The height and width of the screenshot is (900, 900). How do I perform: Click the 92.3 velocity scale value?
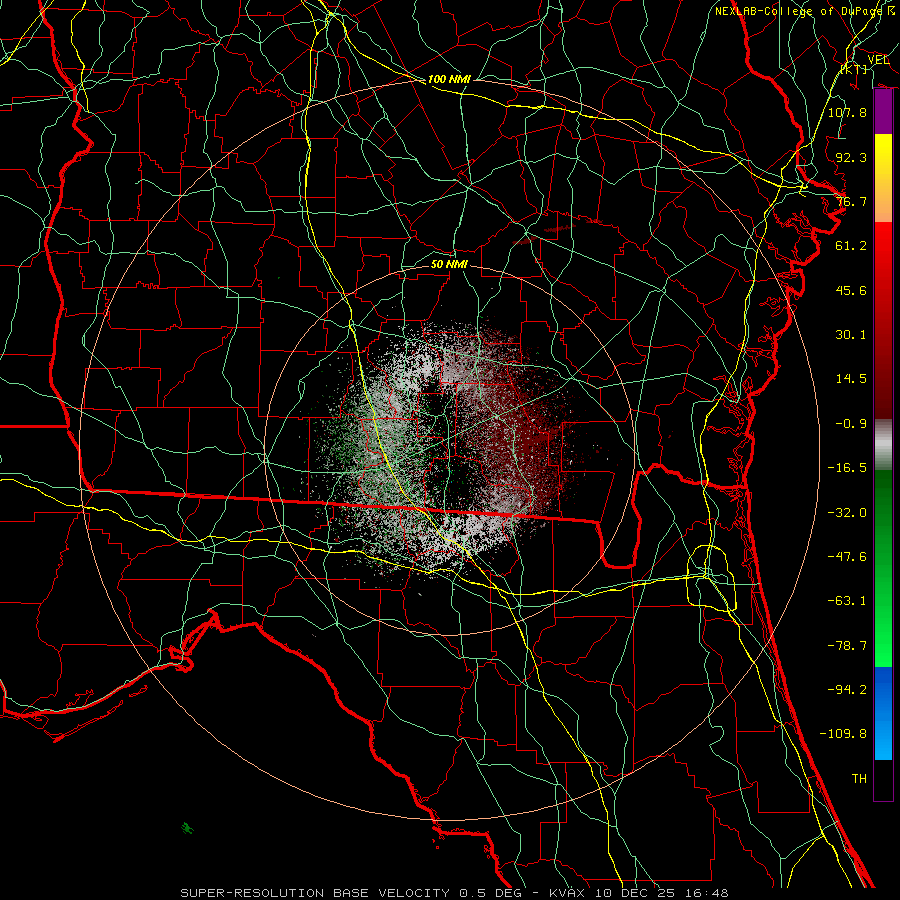[851, 157]
